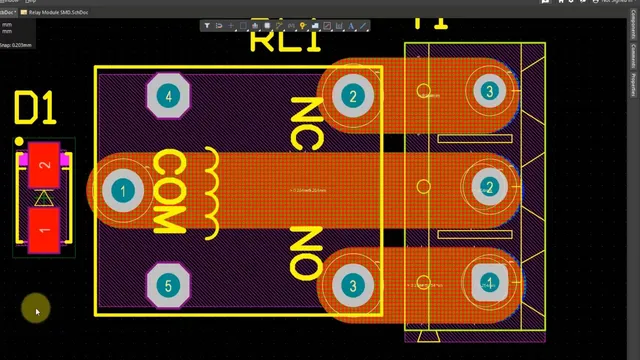Open the Help menu
The height and width of the screenshot is (360, 640).
pos(31,2)
